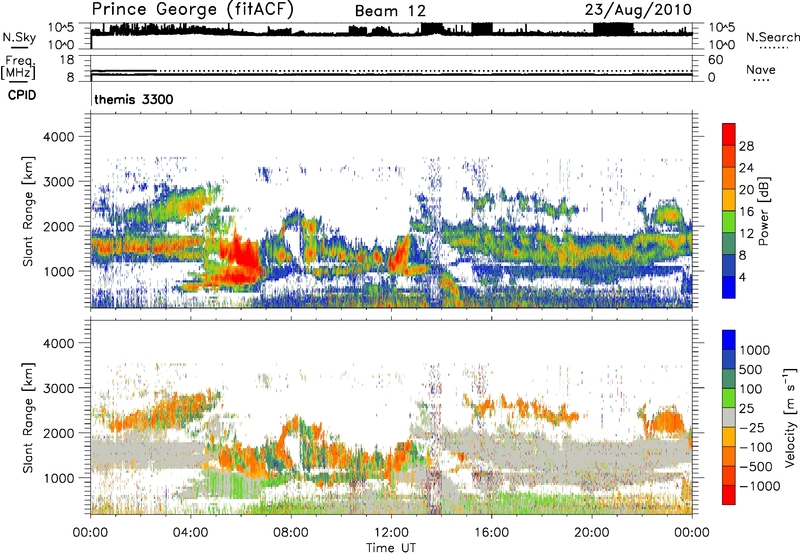Click the "20" power colorbar label

pyautogui.click(x=746, y=190)
